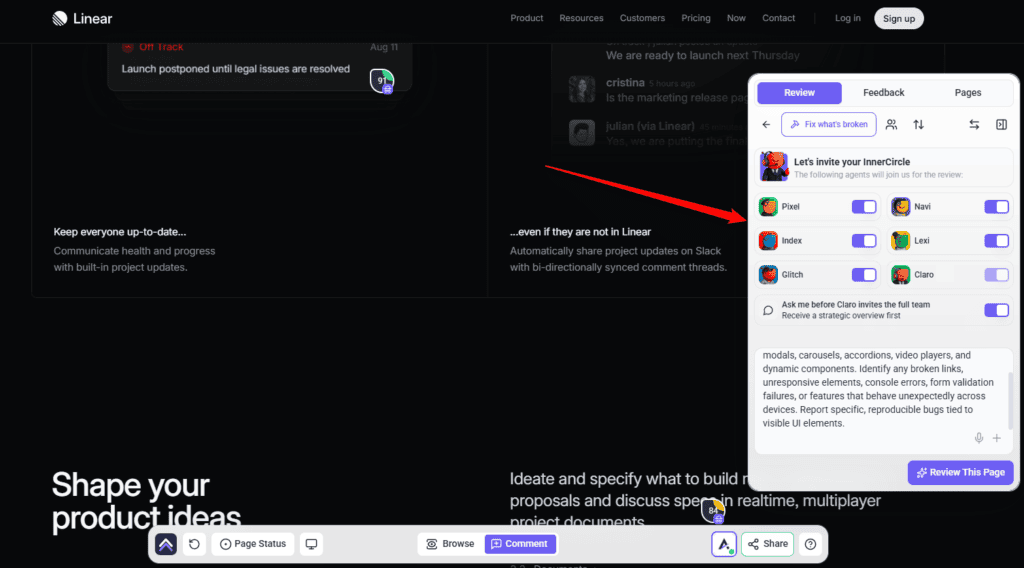Click the Pixel agent avatar
This screenshot has width=1024, height=568.
768,207
